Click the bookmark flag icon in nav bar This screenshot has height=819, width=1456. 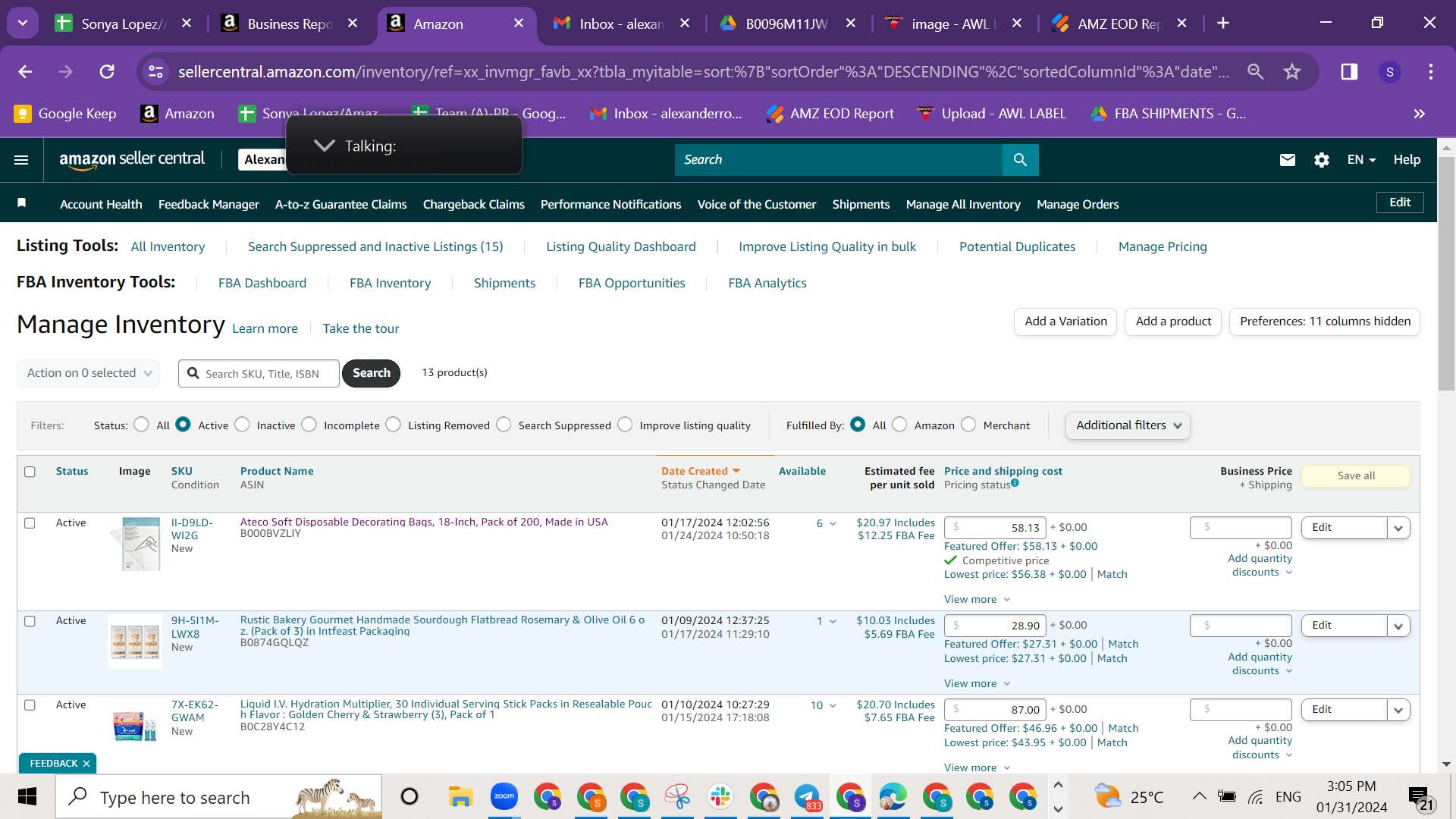point(22,203)
